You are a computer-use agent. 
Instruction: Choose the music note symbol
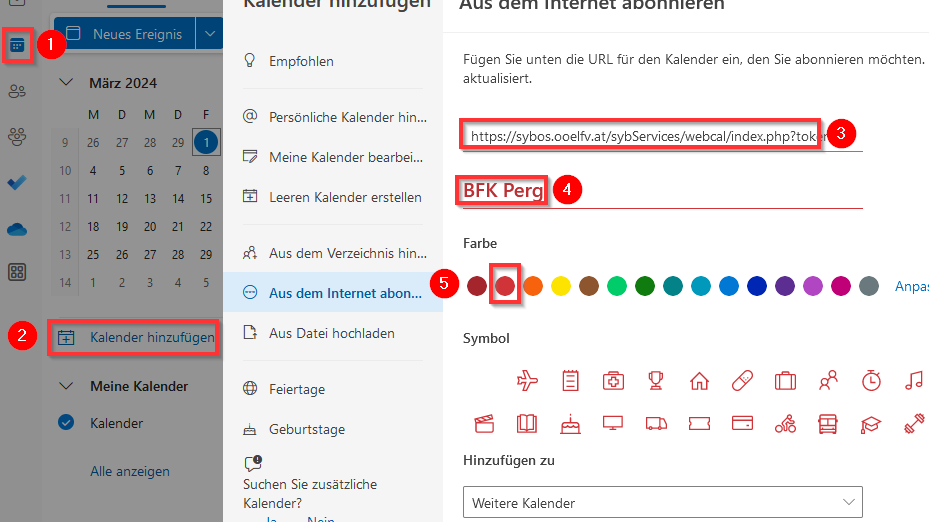point(913,381)
